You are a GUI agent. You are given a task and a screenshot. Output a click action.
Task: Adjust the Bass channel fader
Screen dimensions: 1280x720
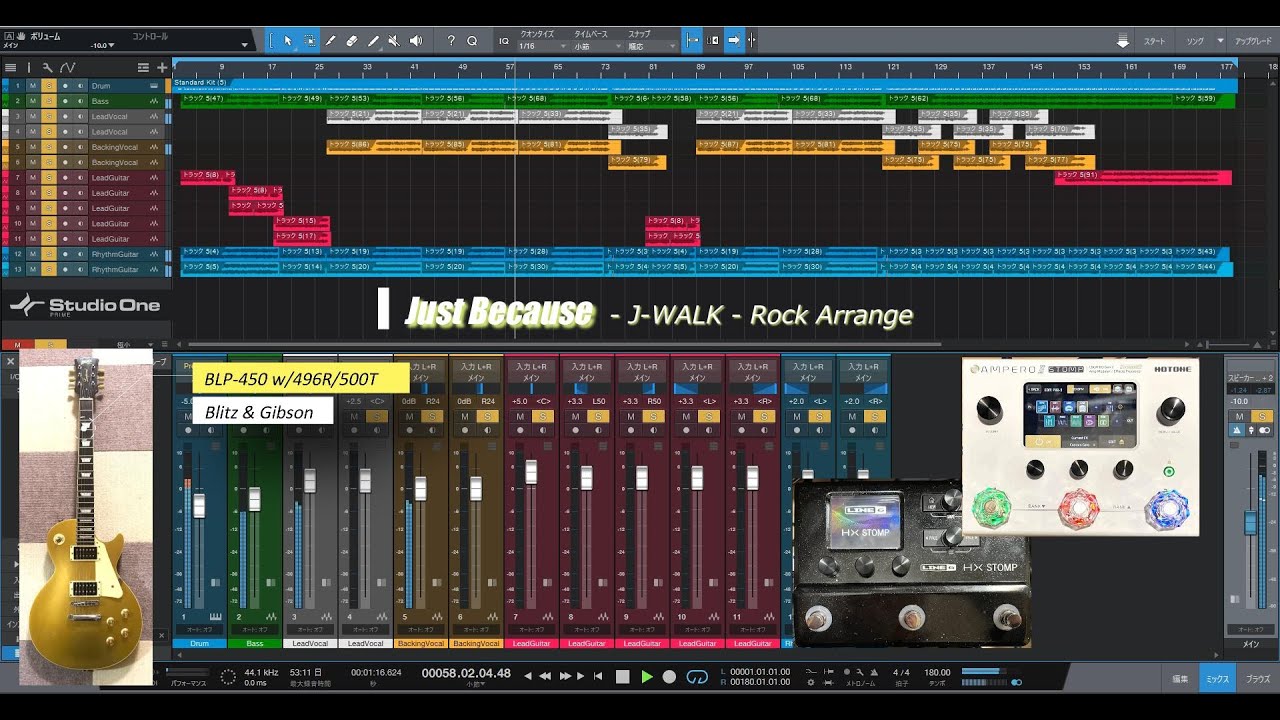pyautogui.click(x=255, y=499)
